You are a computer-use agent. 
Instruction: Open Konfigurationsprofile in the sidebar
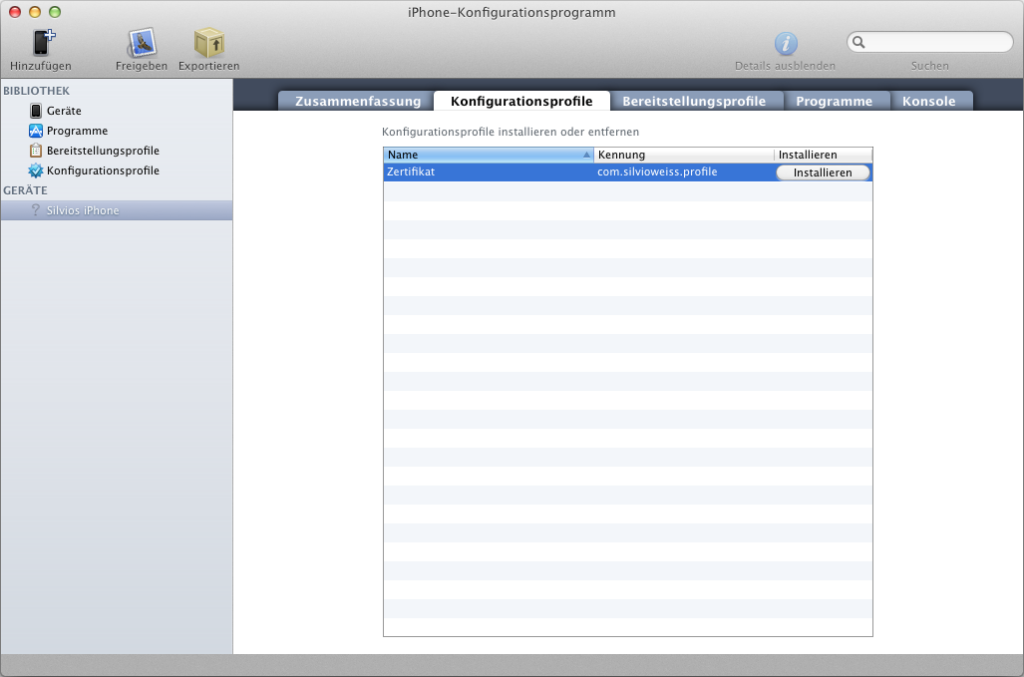[103, 170]
